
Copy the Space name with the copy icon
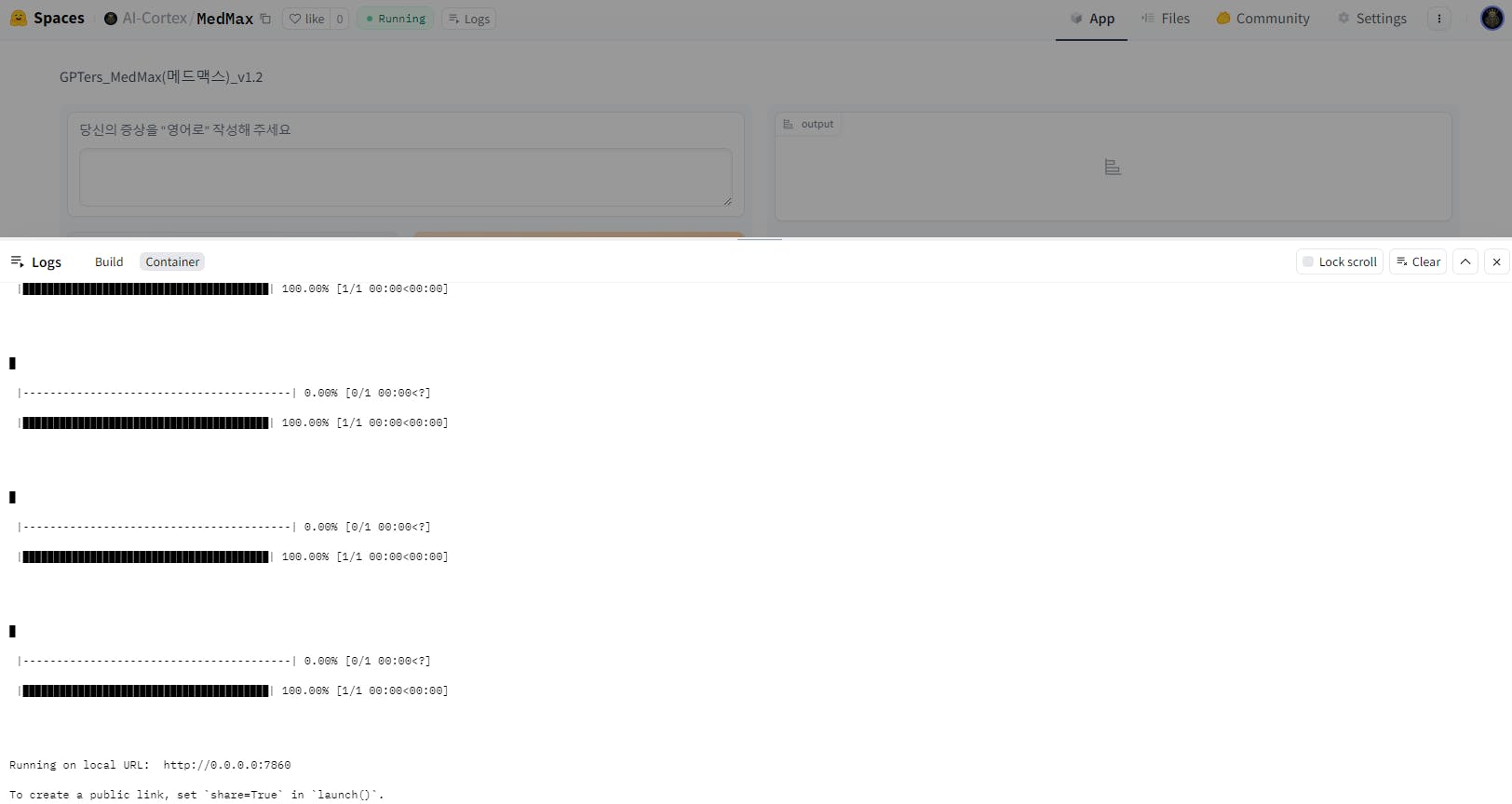pos(265,19)
